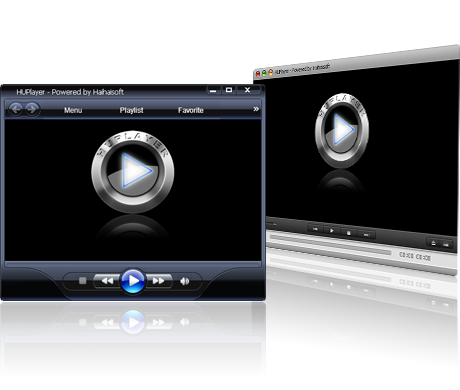Click the stop button in the gray player
The image size is (460, 390).
[349, 233]
